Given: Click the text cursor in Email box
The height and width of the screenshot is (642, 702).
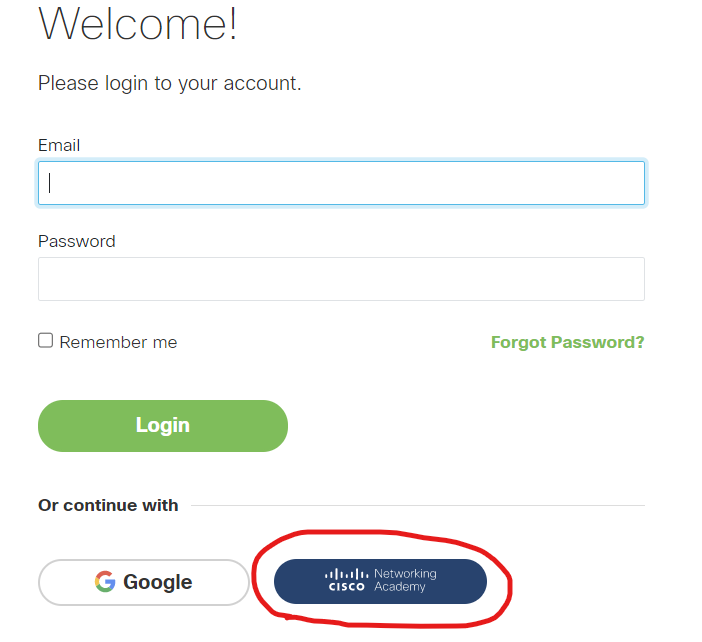Looking at the screenshot, I should 50,183.
